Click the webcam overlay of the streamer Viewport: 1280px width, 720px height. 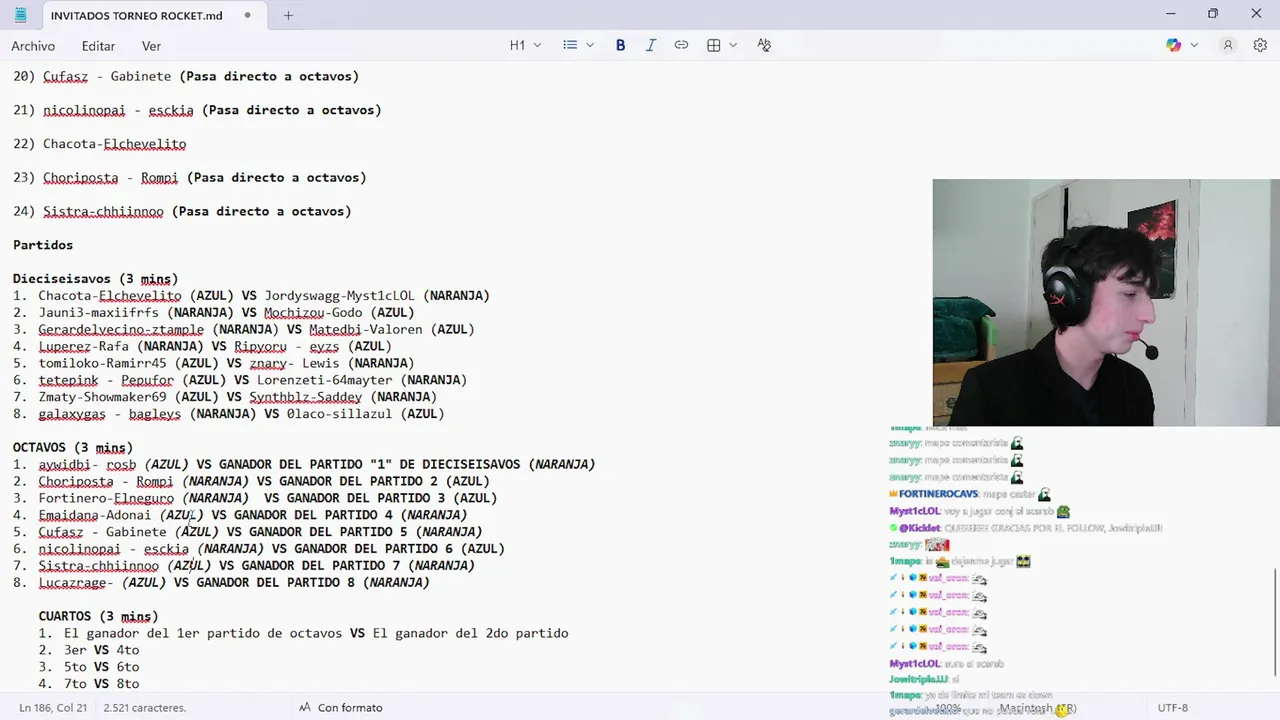coord(1106,302)
